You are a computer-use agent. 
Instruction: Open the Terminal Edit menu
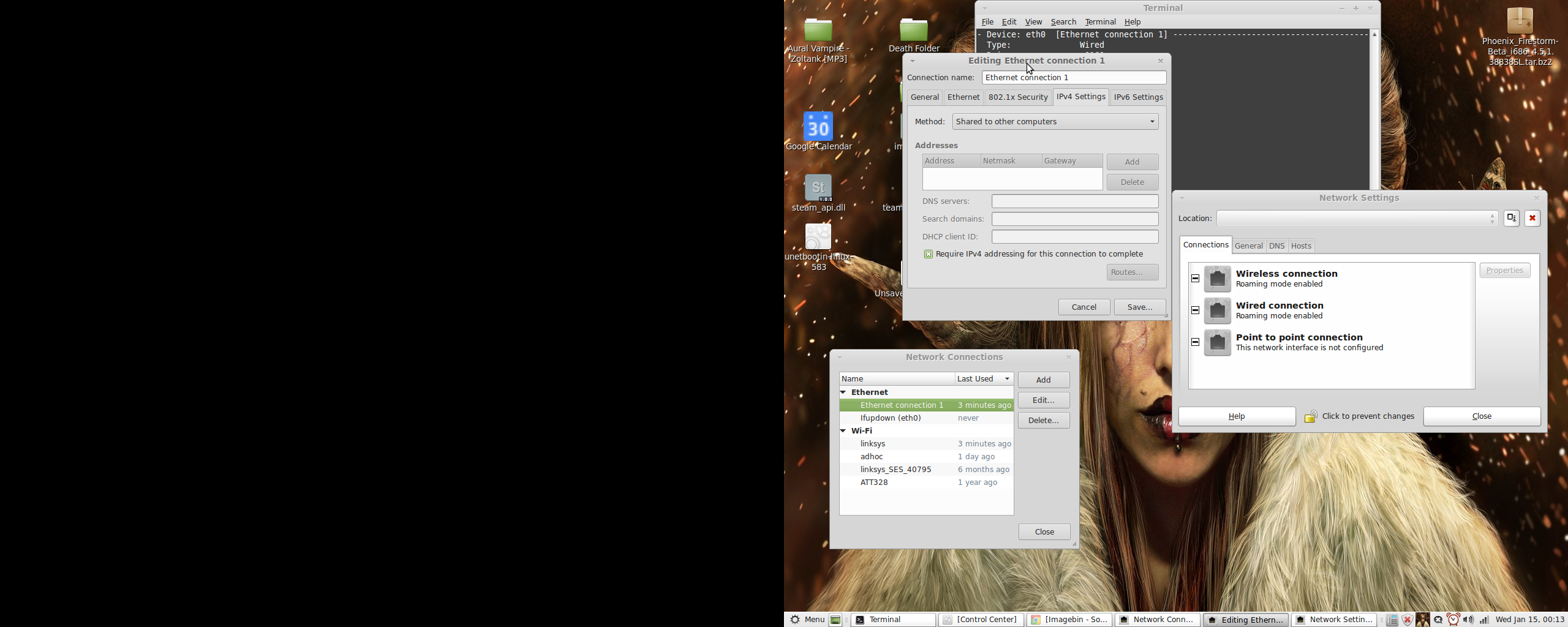tap(1009, 22)
